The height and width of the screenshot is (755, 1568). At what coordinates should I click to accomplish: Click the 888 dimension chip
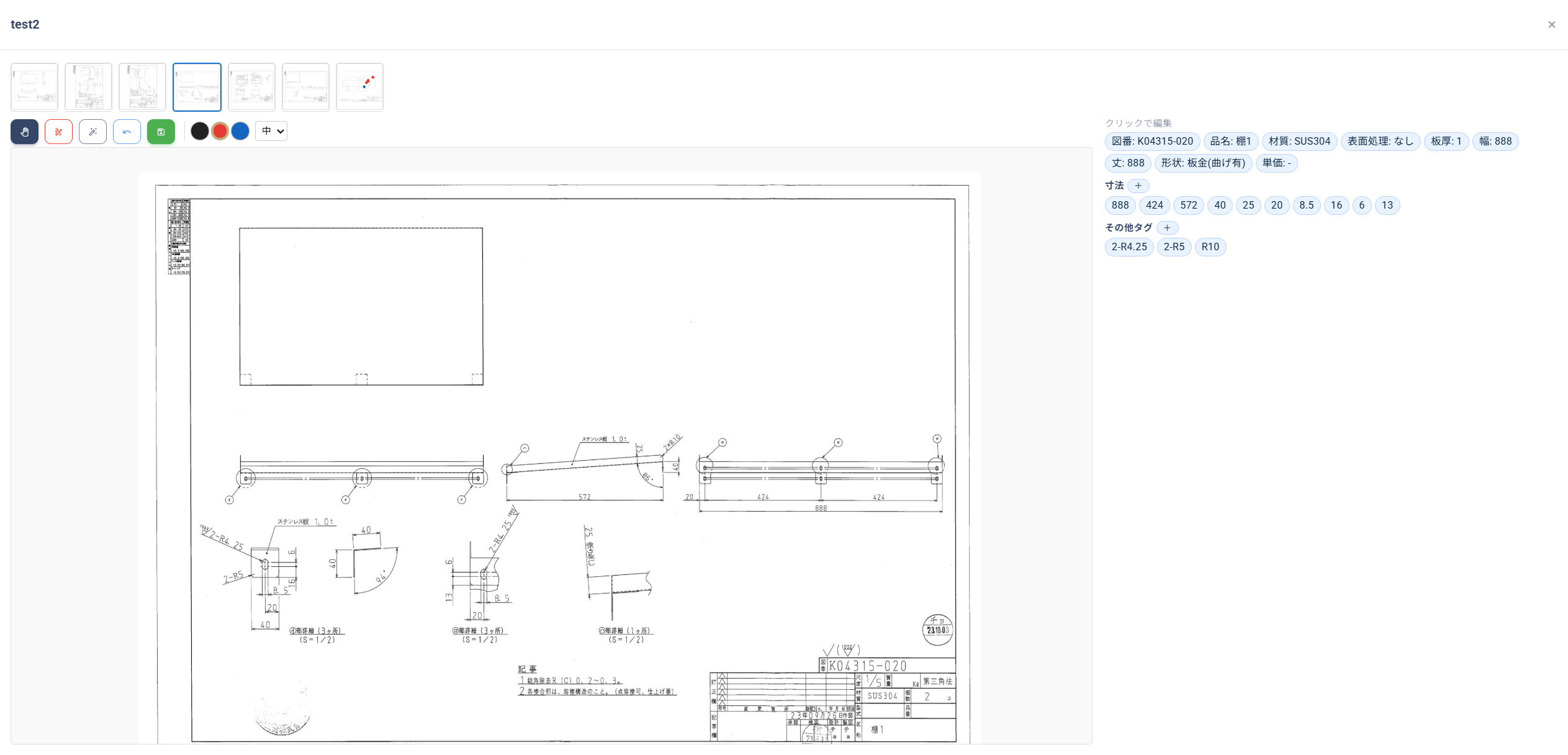click(x=1120, y=206)
